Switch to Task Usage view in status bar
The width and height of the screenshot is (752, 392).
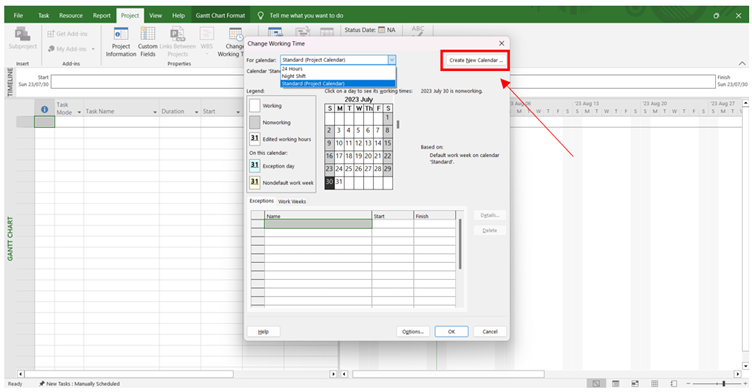click(616, 383)
